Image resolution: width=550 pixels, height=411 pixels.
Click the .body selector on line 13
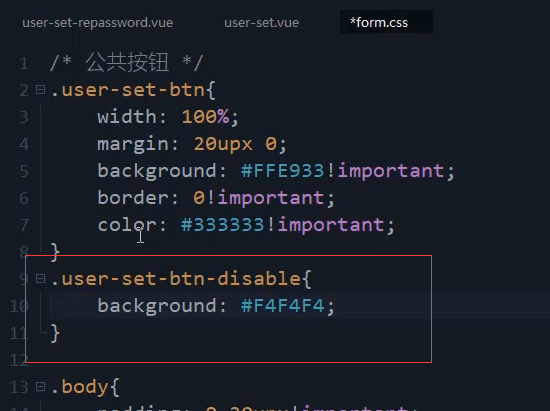click(x=79, y=387)
